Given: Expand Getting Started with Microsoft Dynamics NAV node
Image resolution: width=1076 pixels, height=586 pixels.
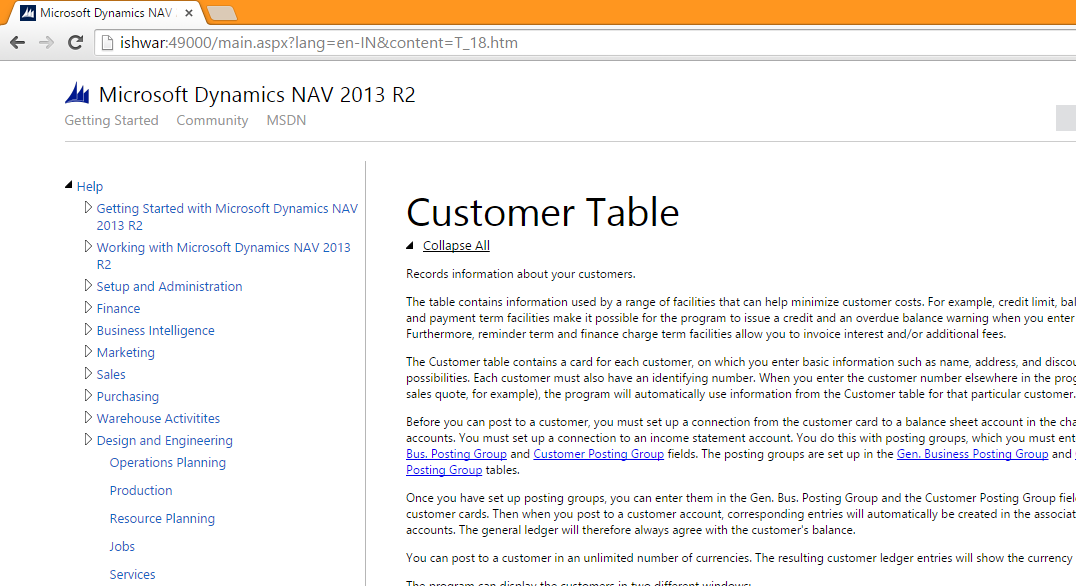Looking at the screenshot, I should tap(88, 207).
